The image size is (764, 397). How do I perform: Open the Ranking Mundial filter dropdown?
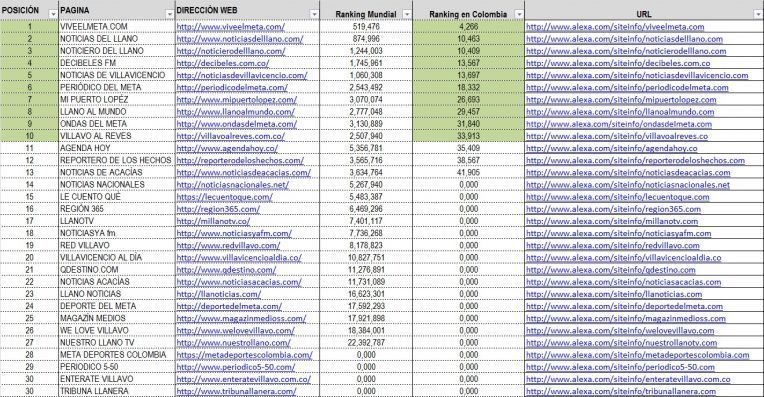click(407, 15)
